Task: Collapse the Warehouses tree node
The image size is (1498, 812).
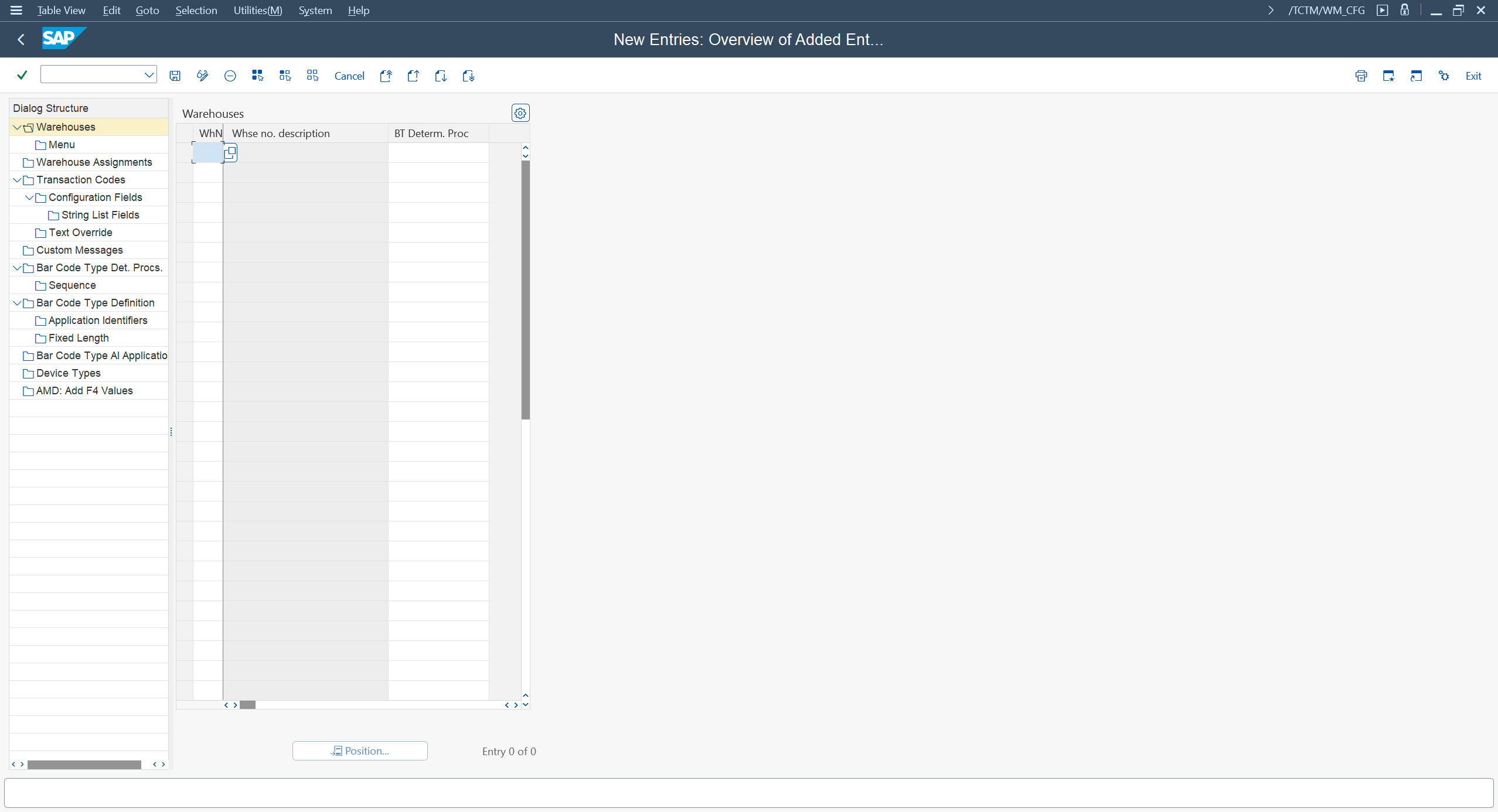Action: [17, 127]
